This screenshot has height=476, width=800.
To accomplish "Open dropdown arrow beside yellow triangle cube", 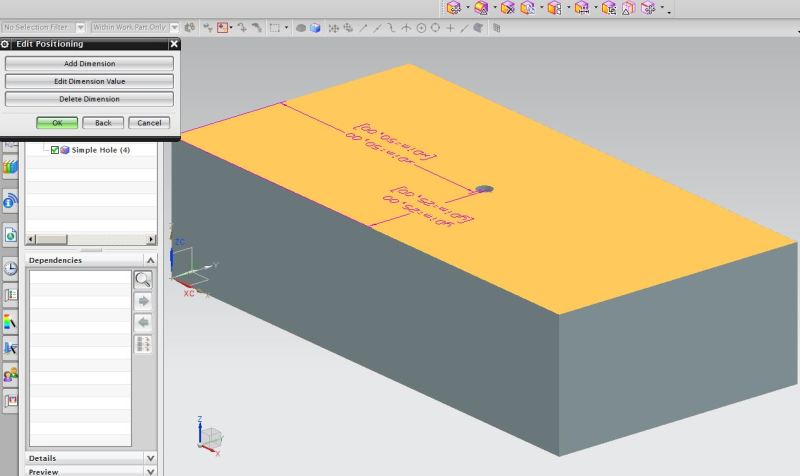I will click(495, 7).
